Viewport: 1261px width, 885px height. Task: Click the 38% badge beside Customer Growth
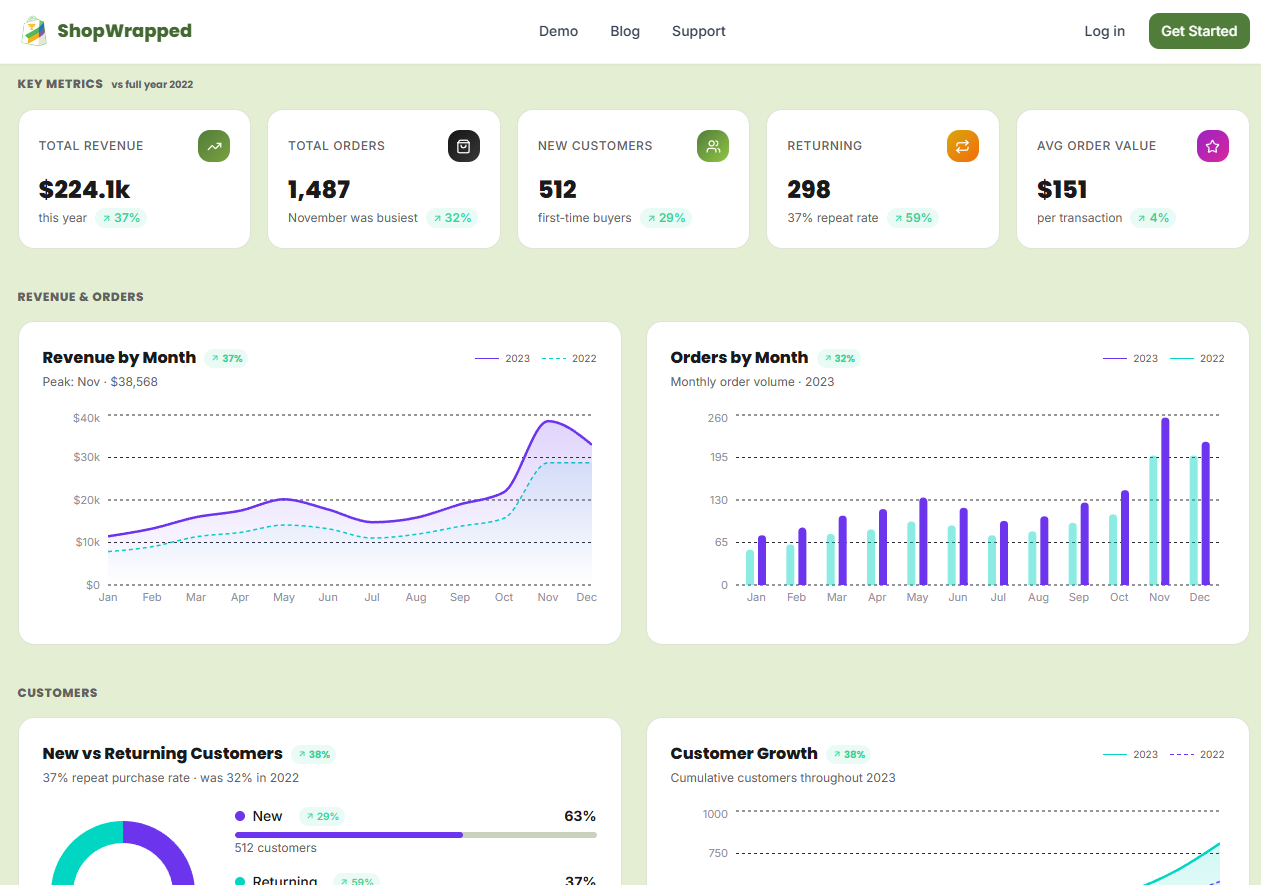(x=848, y=754)
